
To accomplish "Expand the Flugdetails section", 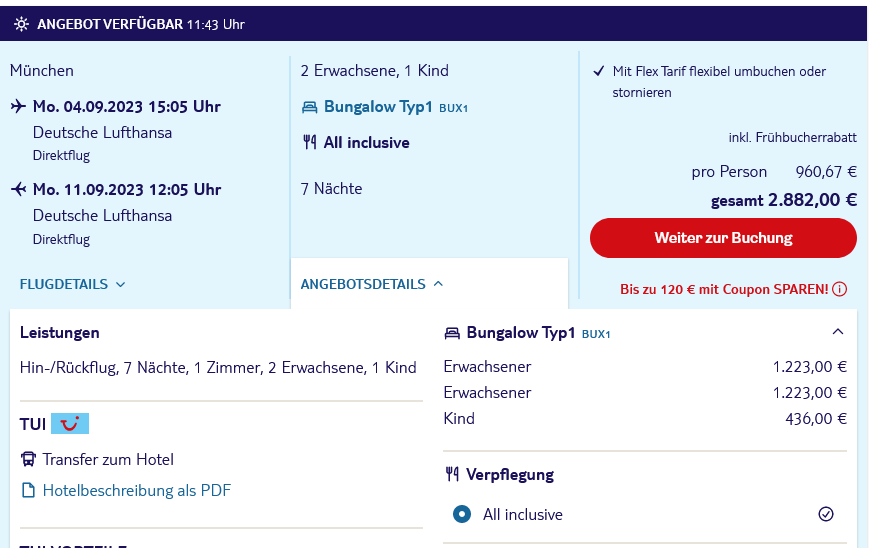I will pyautogui.click(x=73, y=284).
